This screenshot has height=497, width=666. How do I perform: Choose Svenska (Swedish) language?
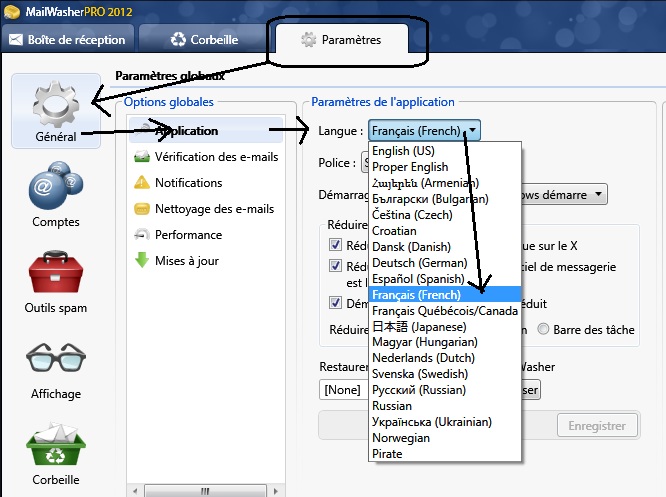(445, 374)
